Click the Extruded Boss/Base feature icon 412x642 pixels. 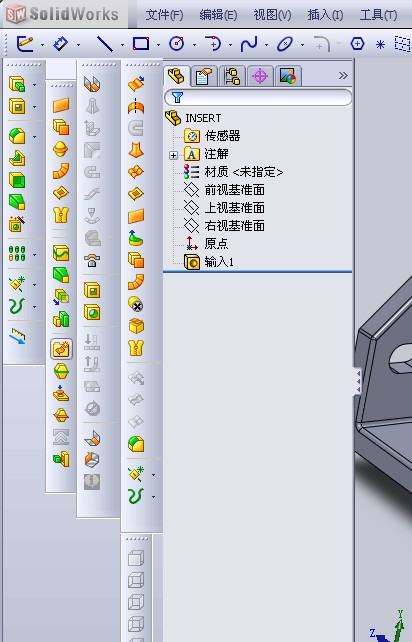click(17, 84)
